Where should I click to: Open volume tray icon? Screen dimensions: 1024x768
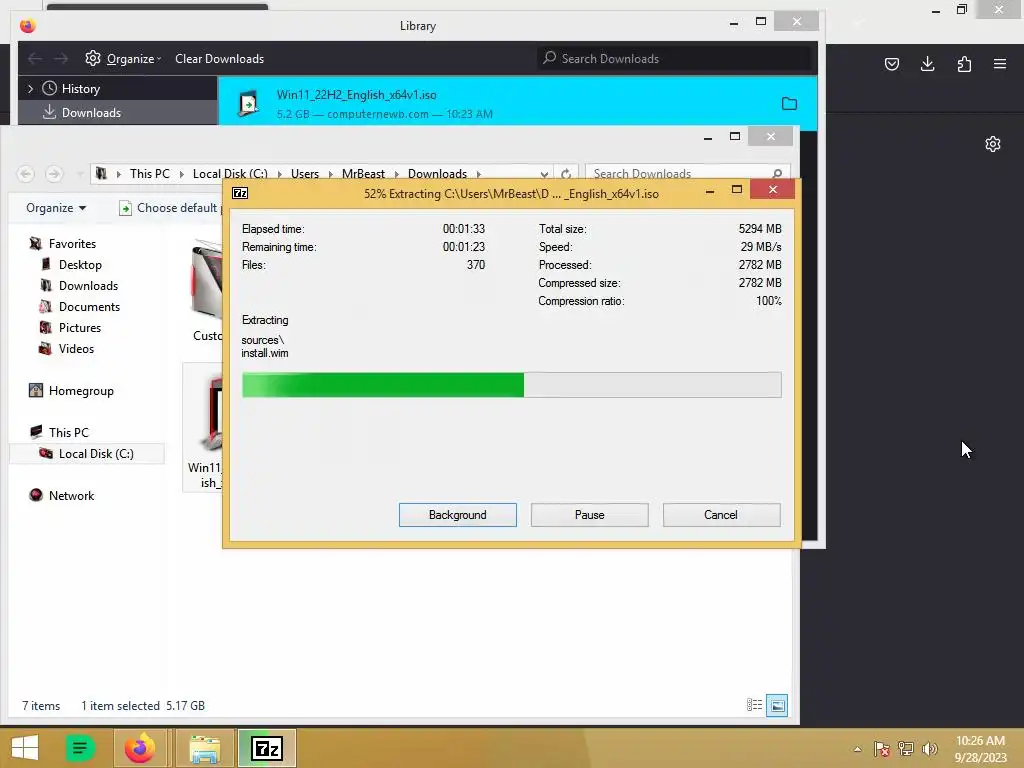[x=929, y=748]
